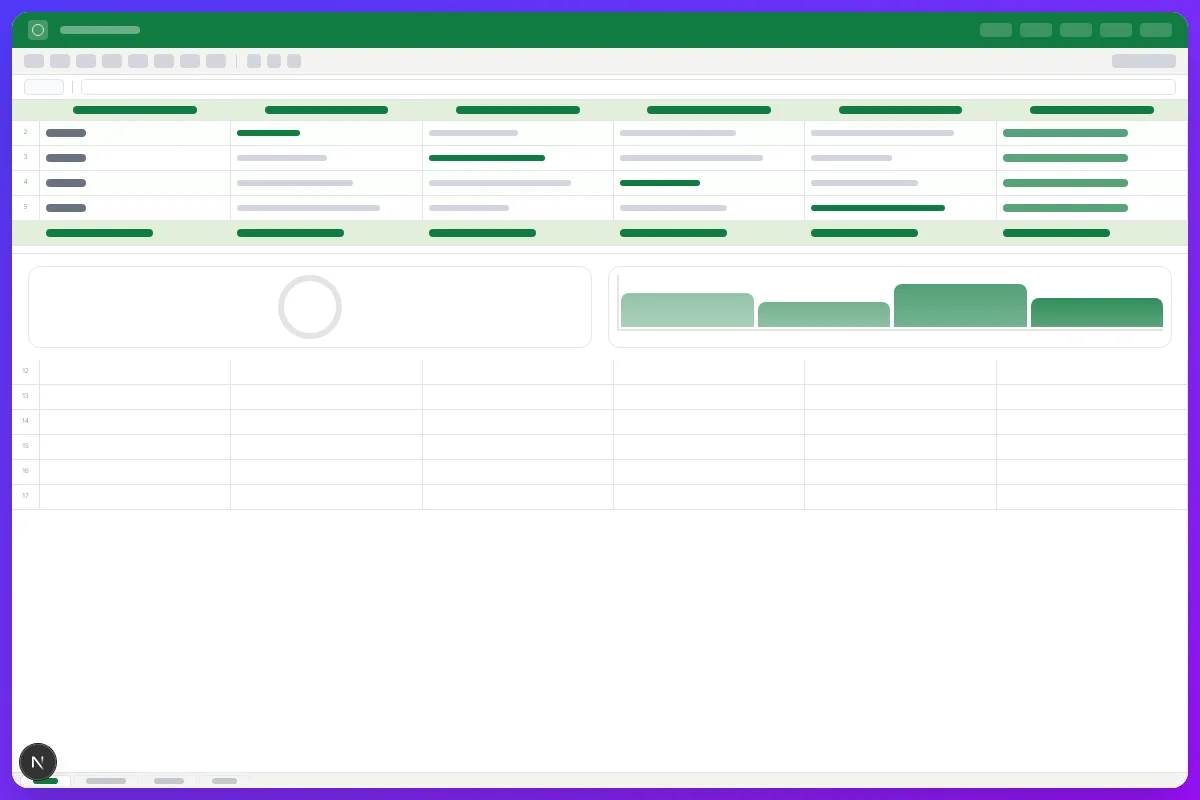
Task: Focus the long formula bar input
Action: tap(628, 87)
